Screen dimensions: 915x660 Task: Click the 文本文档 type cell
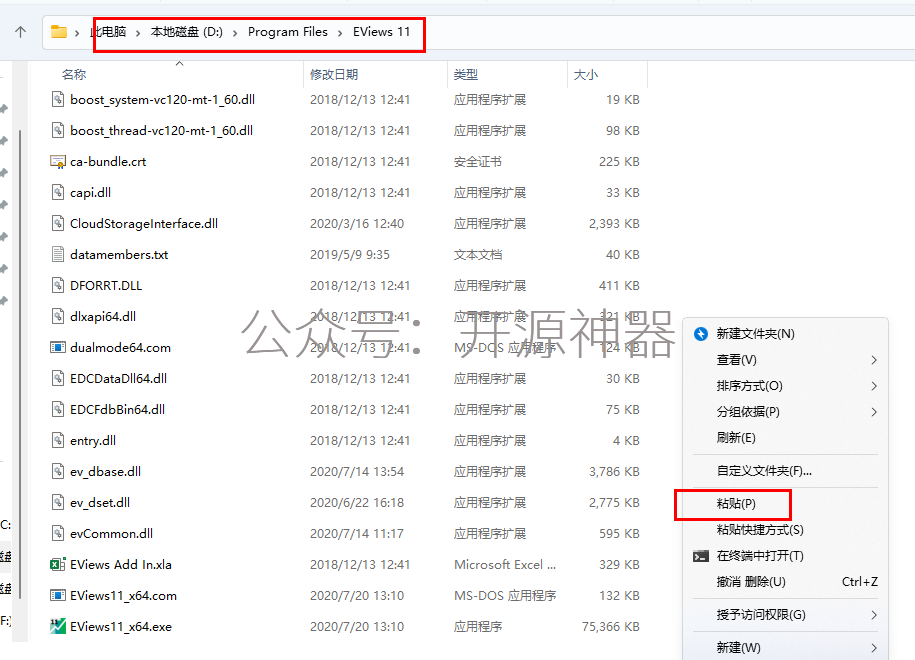[478, 254]
